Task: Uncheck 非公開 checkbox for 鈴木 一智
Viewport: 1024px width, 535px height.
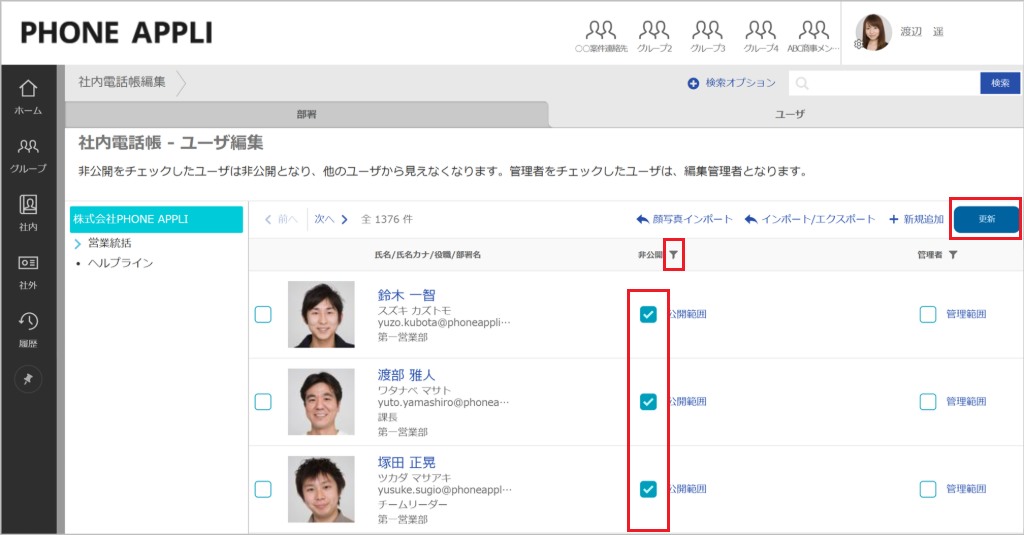Action: 648,315
